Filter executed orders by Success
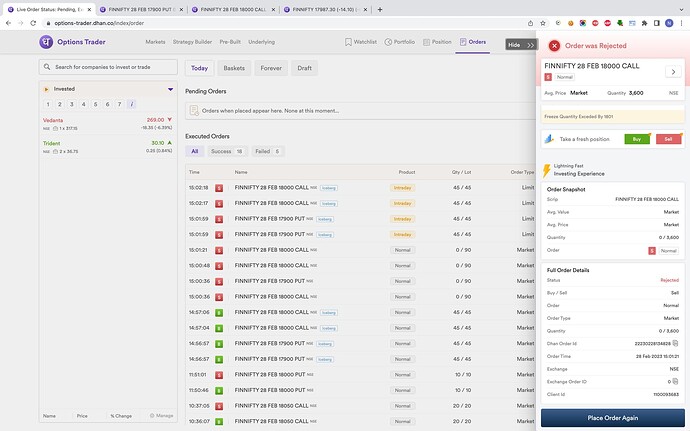This screenshot has width=690, height=431. (227, 151)
